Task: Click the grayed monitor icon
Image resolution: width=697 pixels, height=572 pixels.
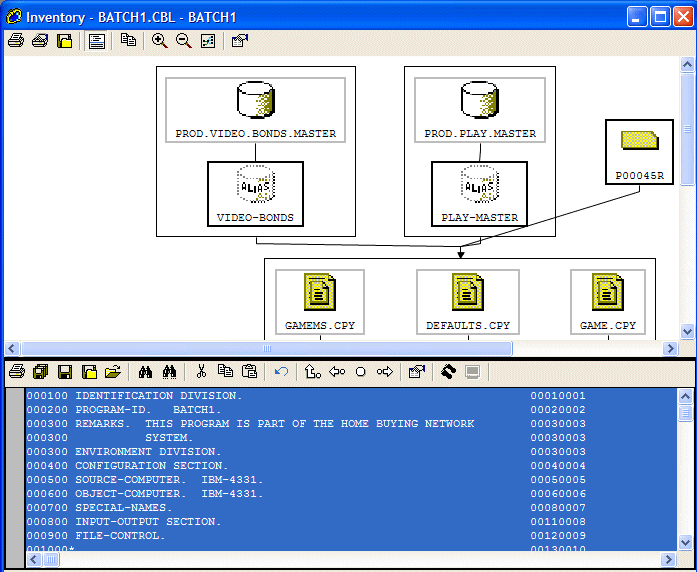Action: [x=473, y=371]
